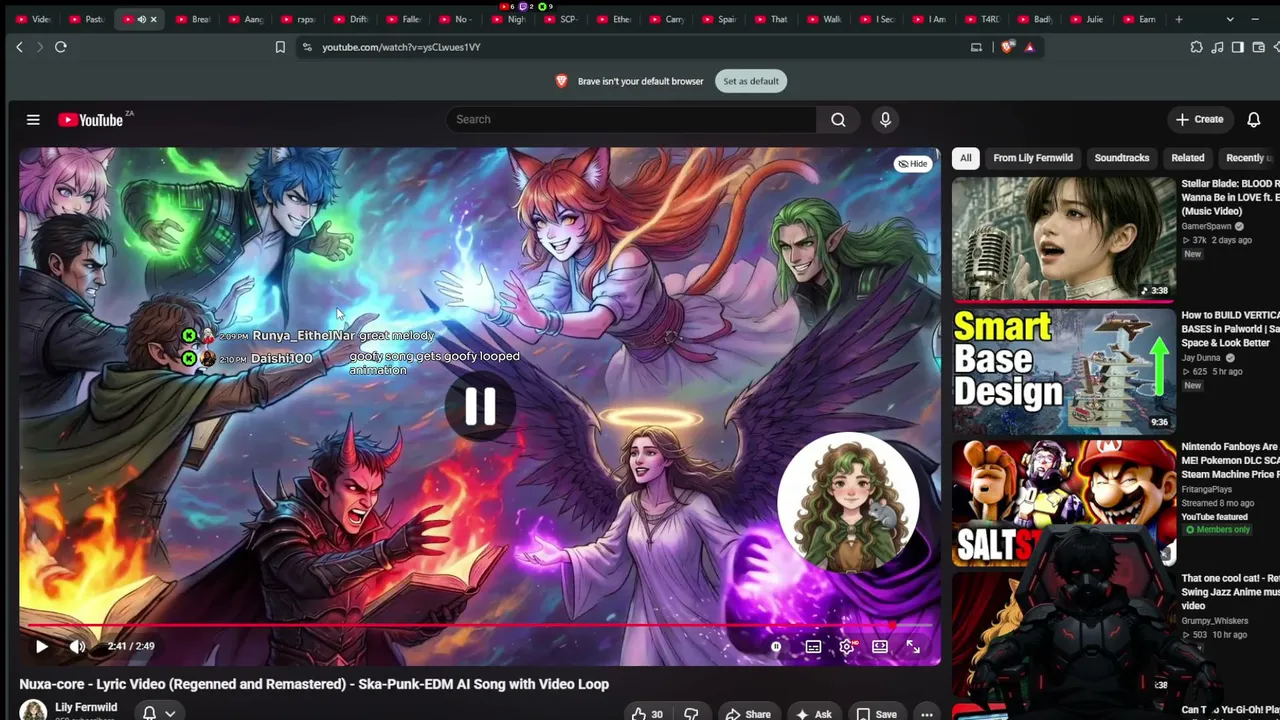Click the Nuxa-core video title text
Viewport: 1280px width, 720px height.
pyautogui.click(x=314, y=684)
